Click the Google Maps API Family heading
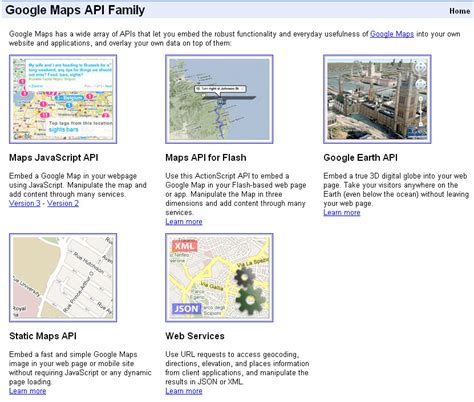Screen dimensions: 474x402 [x=75, y=10]
